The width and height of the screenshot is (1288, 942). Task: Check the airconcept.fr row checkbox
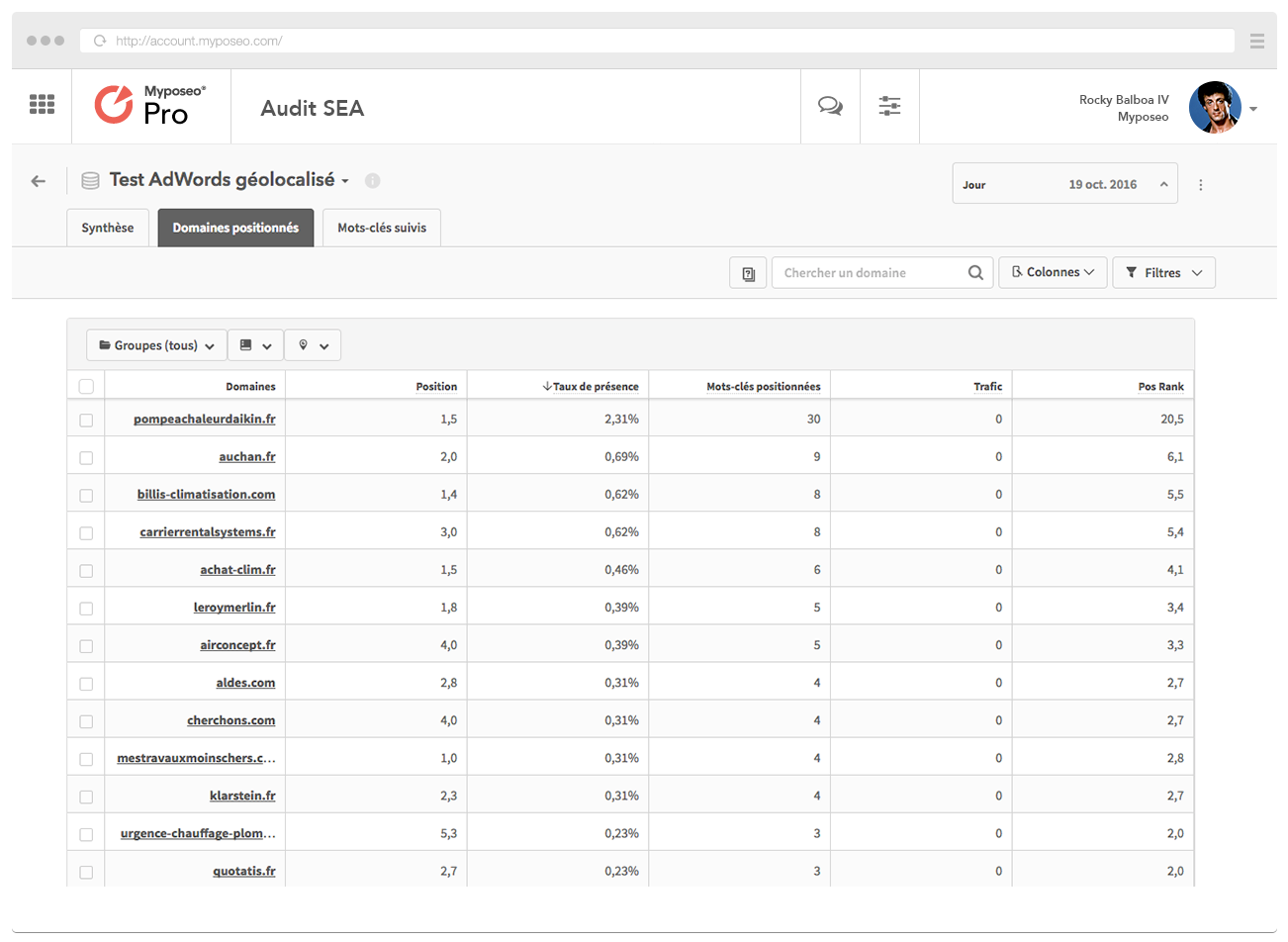86,646
